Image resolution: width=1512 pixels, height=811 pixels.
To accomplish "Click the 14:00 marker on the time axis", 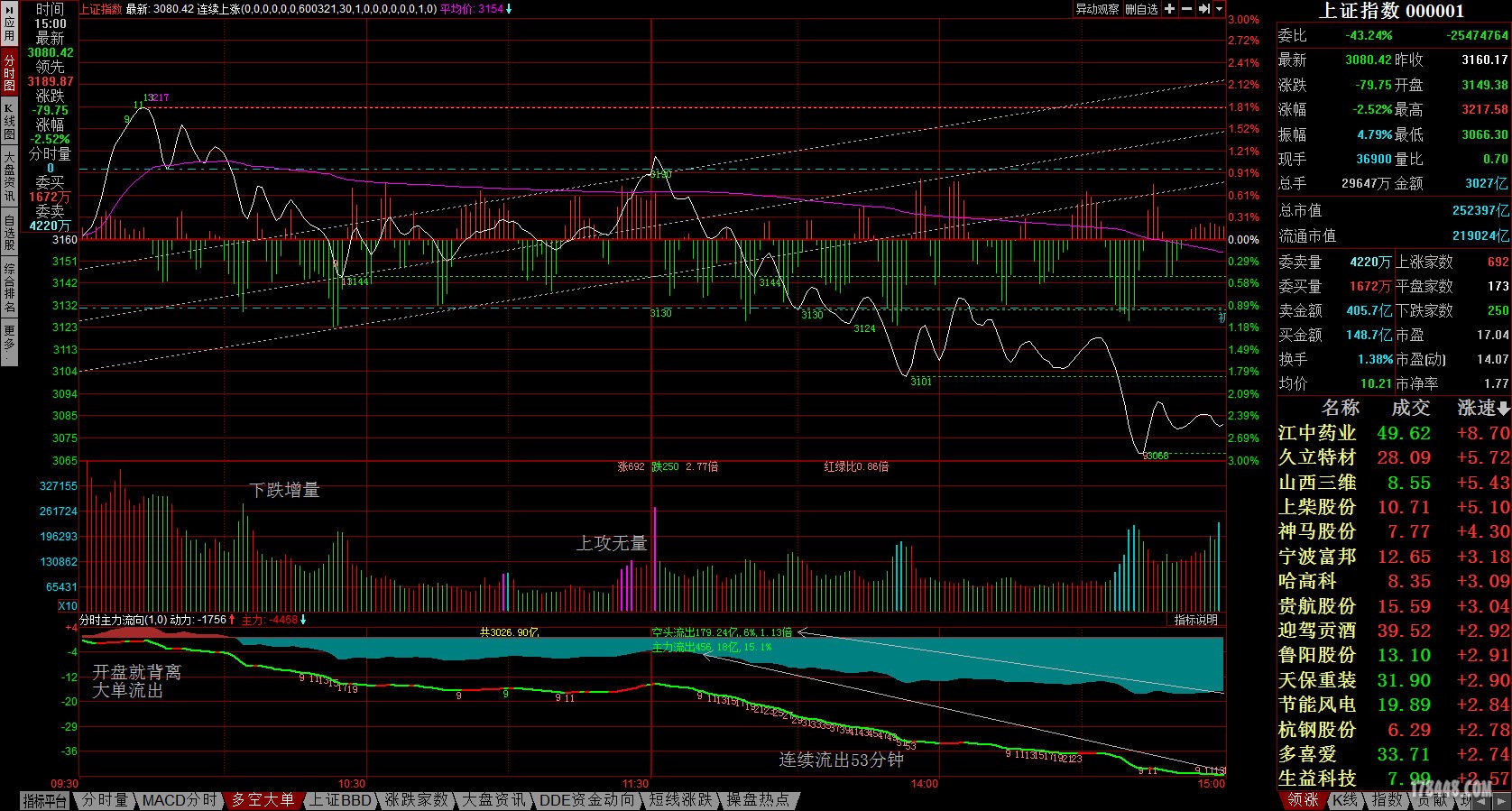I will (924, 784).
